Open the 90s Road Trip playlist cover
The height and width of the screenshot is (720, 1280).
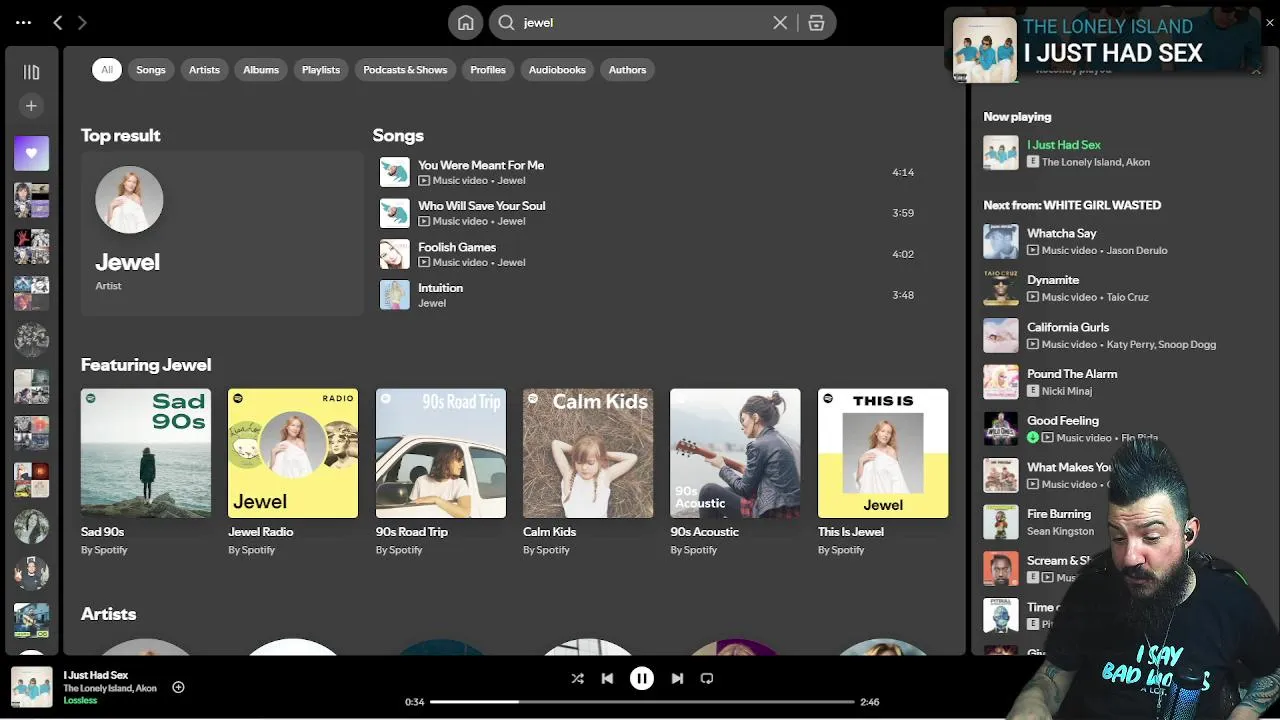pyautogui.click(x=441, y=453)
